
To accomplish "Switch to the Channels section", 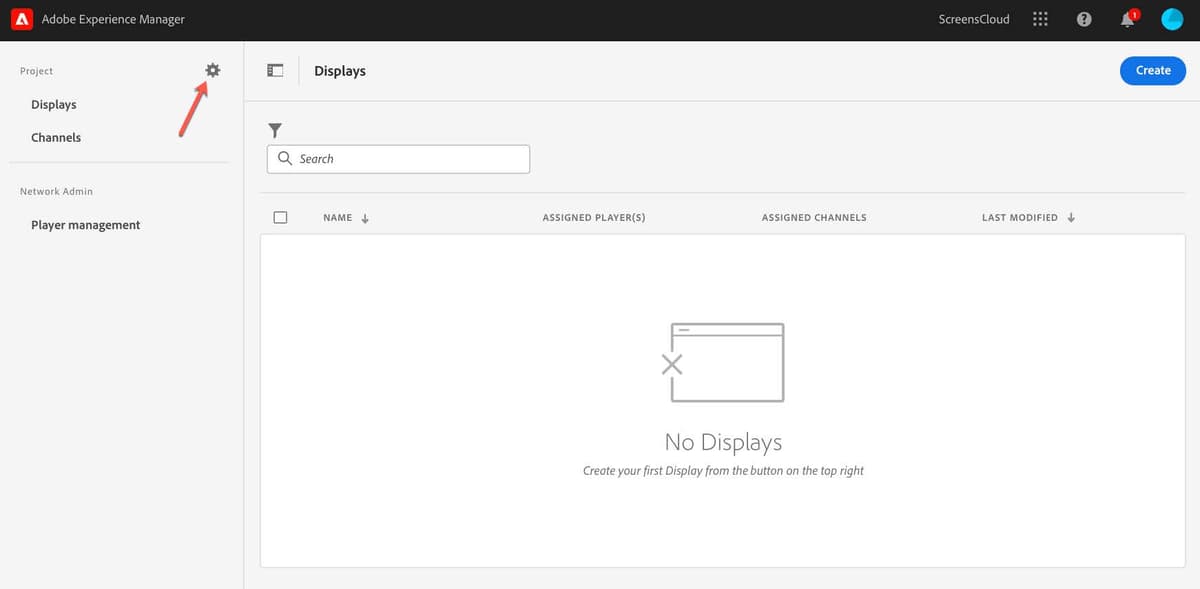I will tap(55, 137).
